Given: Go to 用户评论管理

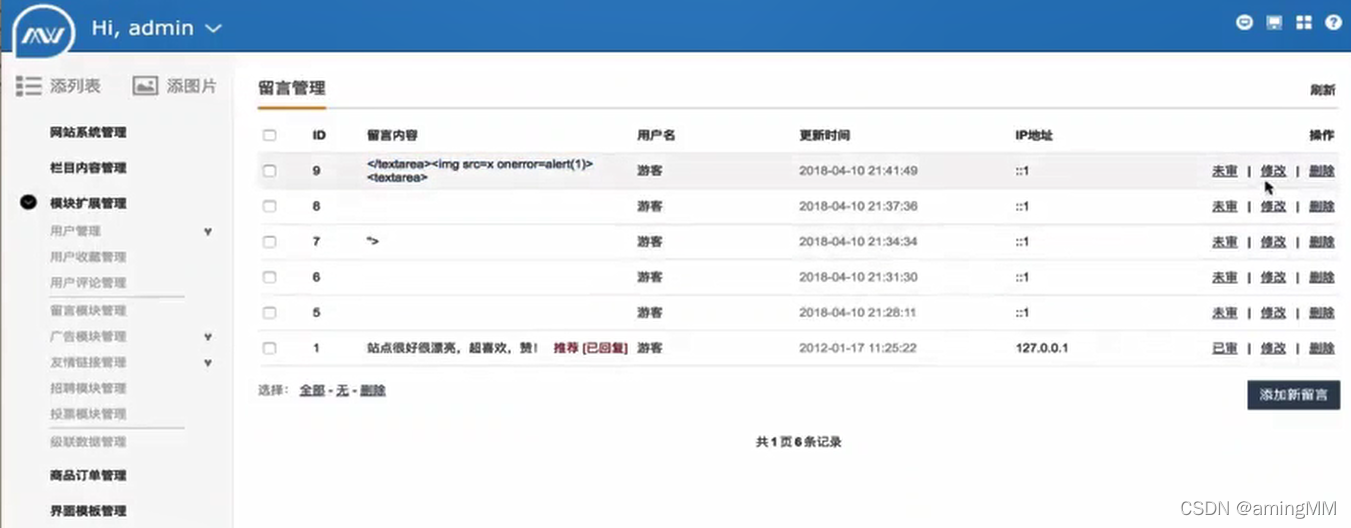Looking at the screenshot, I should click(88, 283).
